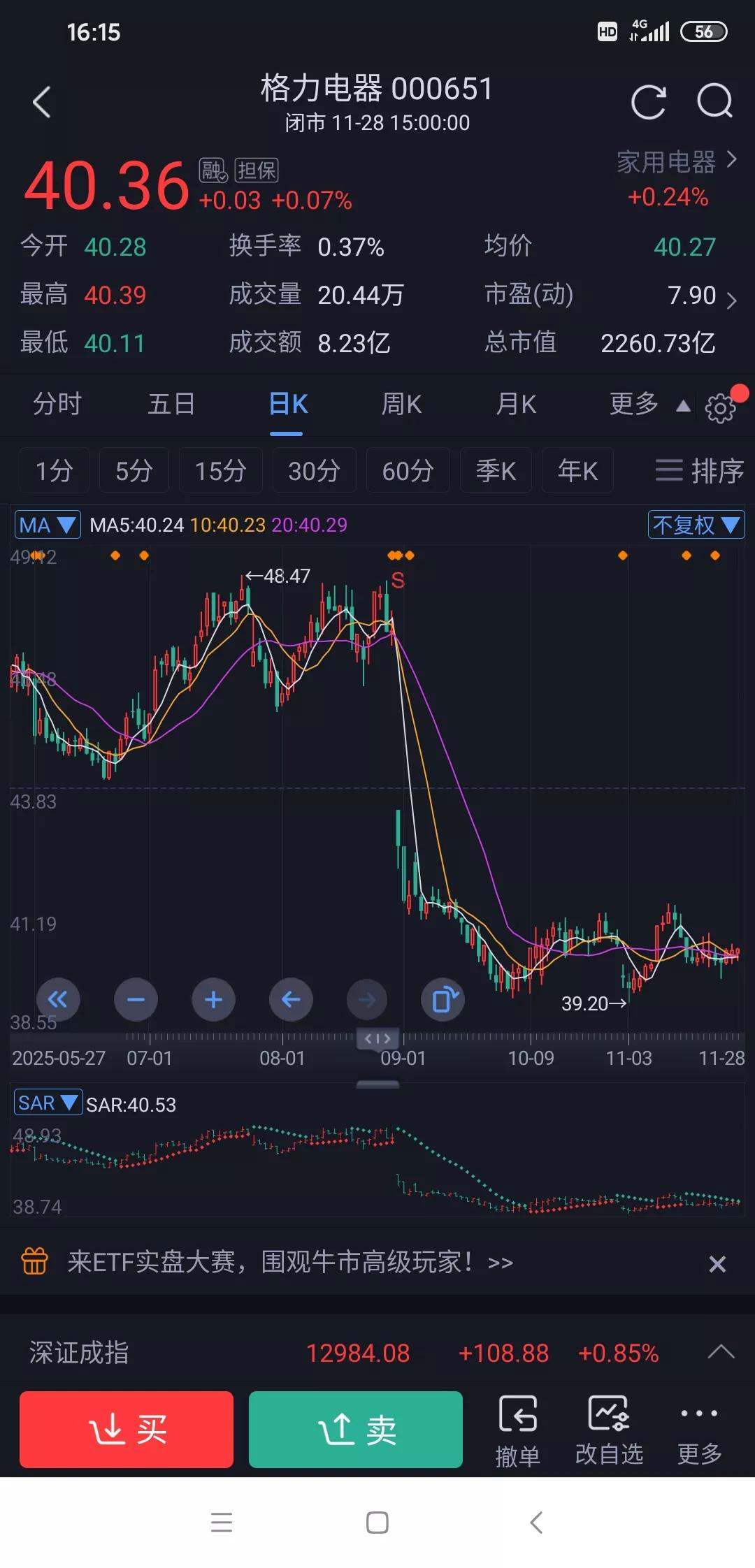
Task: Switch to 分时 intraday tab
Action: pyautogui.click(x=57, y=404)
